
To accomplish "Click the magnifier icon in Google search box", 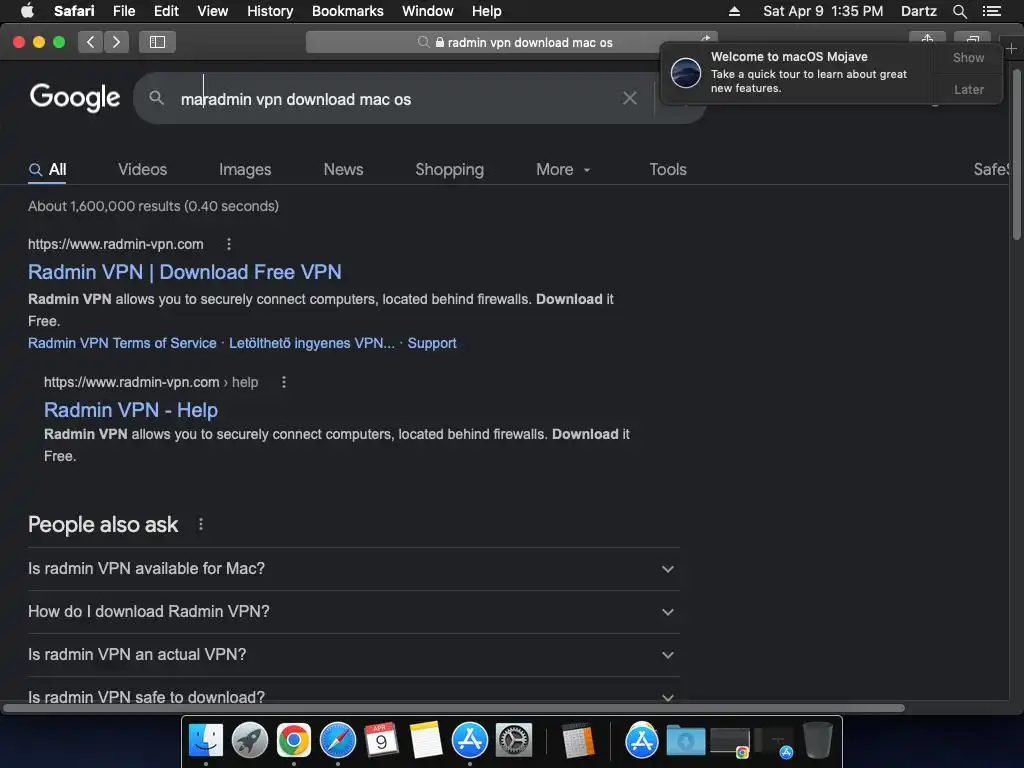I will [x=156, y=98].
